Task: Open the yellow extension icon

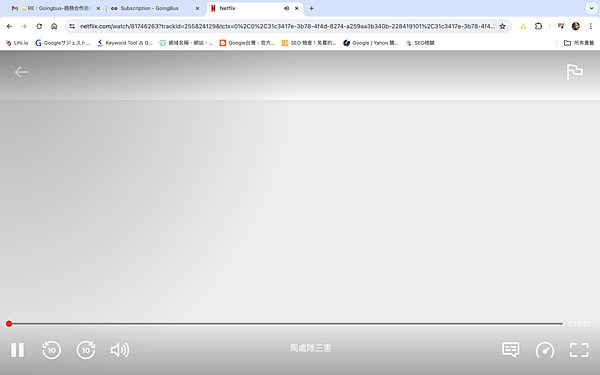Action: (x=523, y=26)
